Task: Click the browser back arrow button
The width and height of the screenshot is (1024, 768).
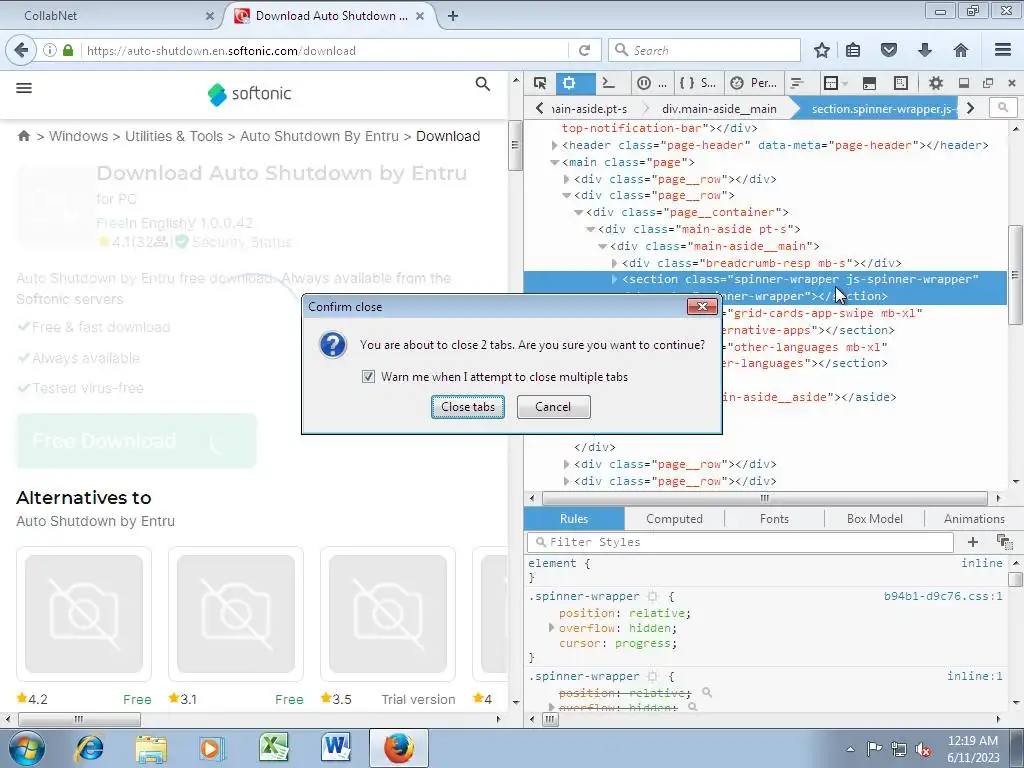Action: 21,50
